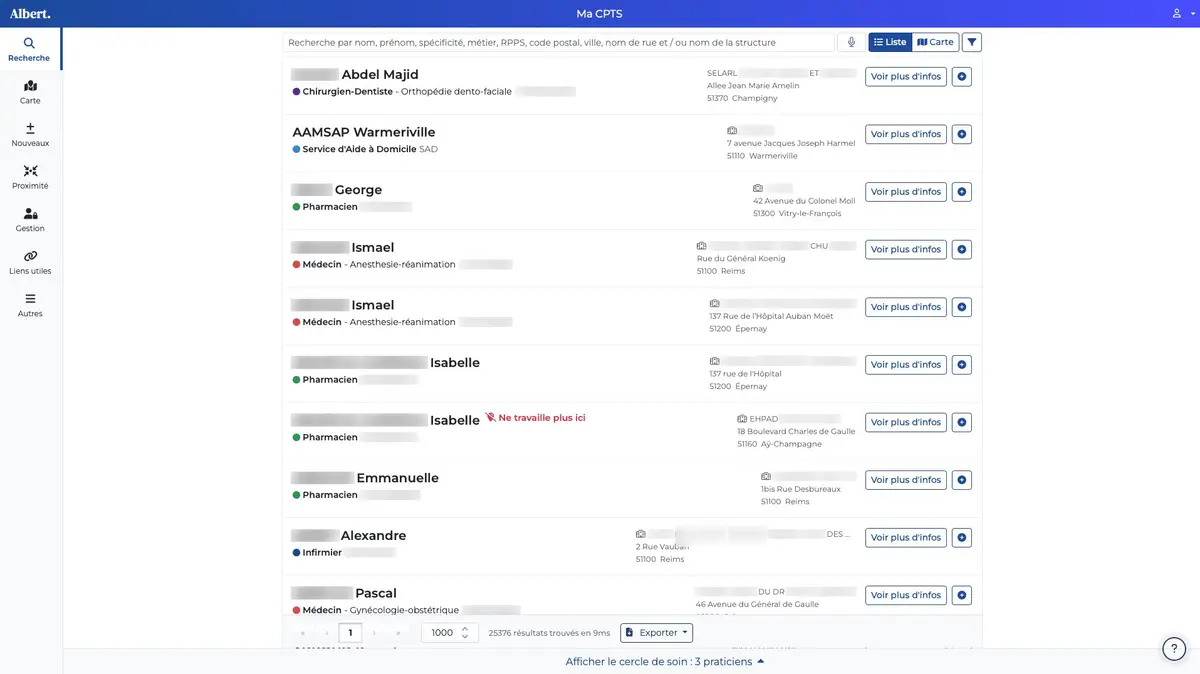The image size is (1200, 674).
Task: Add Ismael in Épernay with plus icon
Action: [961, 307]
